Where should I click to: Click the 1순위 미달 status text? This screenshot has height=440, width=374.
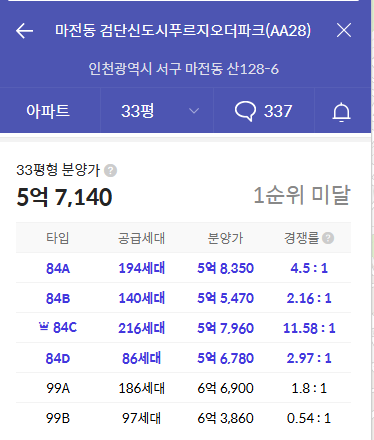click(302, 195)
